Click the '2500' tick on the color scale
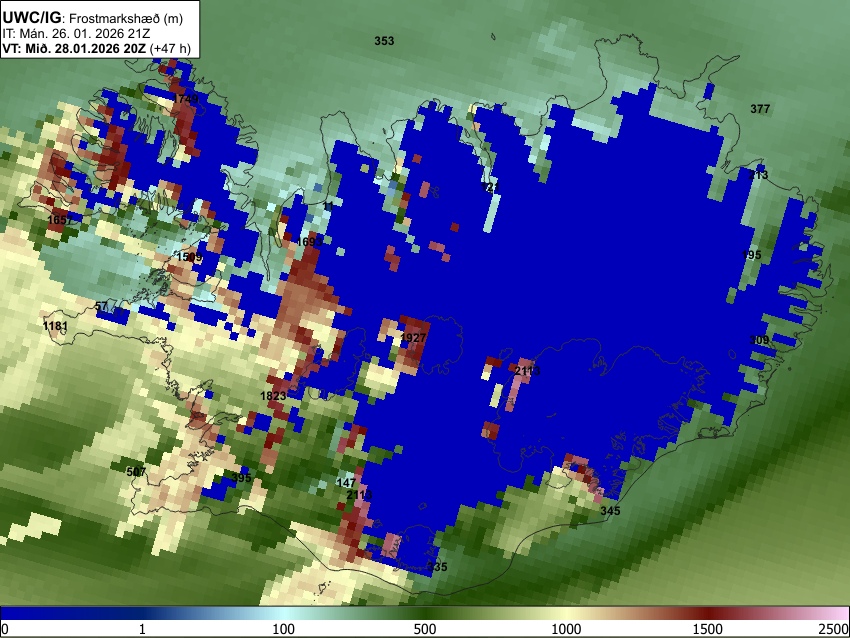This screenshot has height=638, width=850. pyautogui.click(x=834, y=629)
